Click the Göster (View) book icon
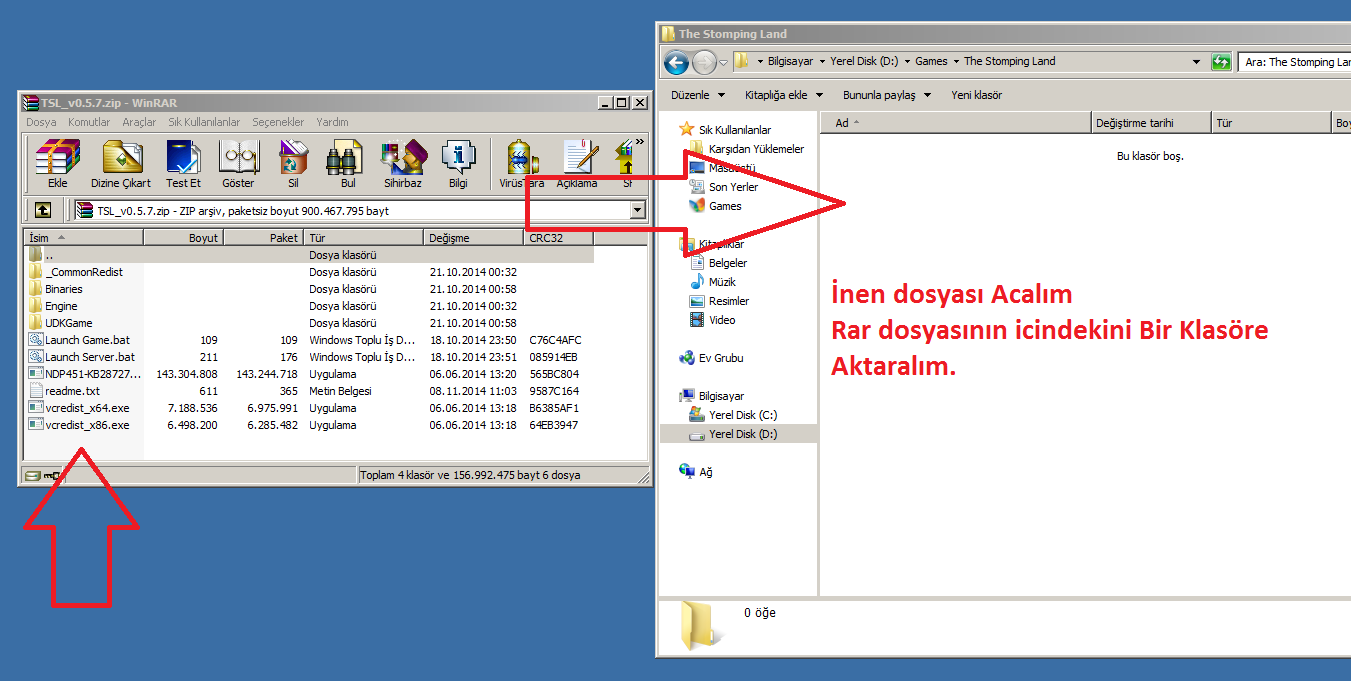 238,163
